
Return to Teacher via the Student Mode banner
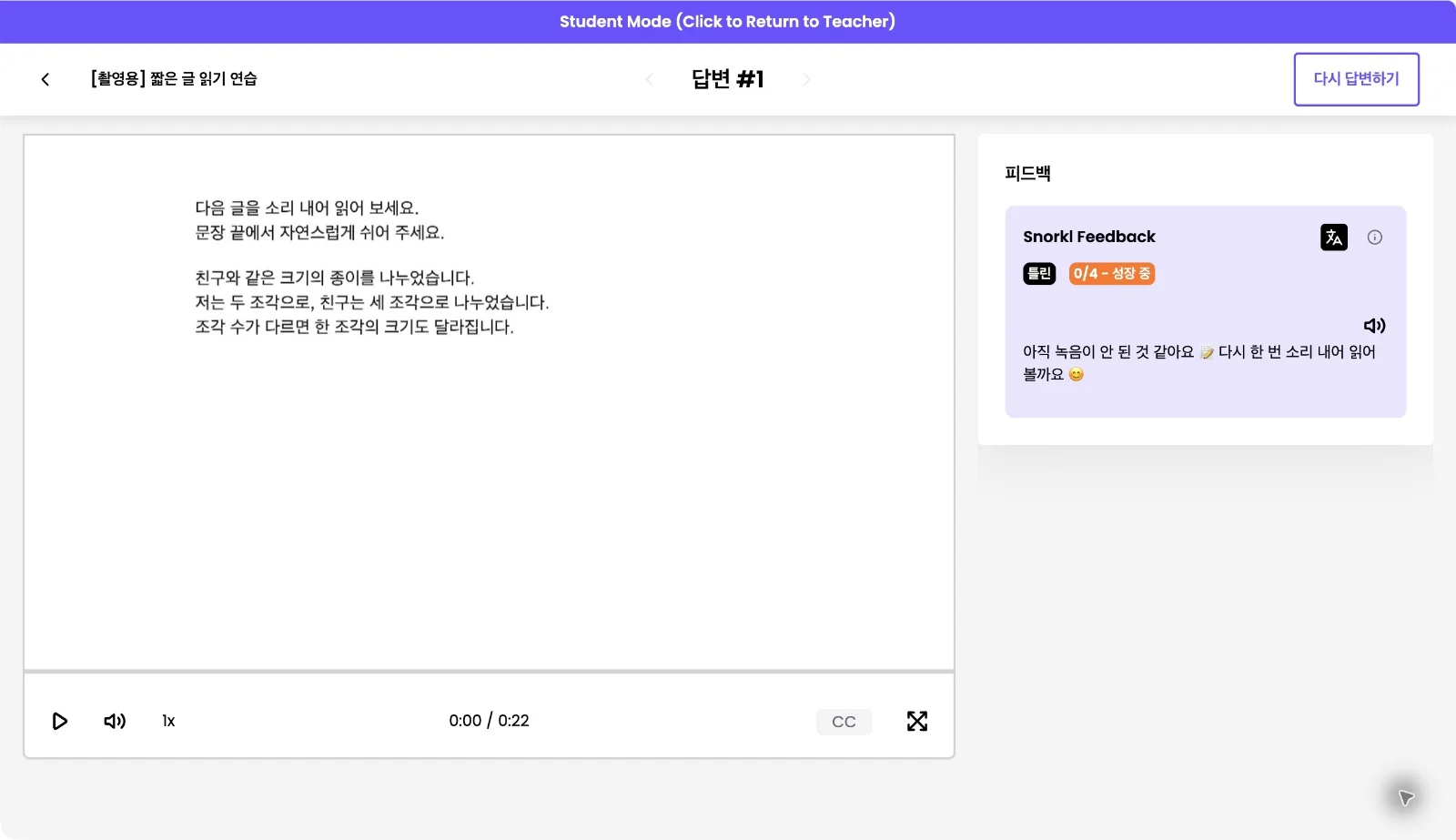click(x=728, y=22)
